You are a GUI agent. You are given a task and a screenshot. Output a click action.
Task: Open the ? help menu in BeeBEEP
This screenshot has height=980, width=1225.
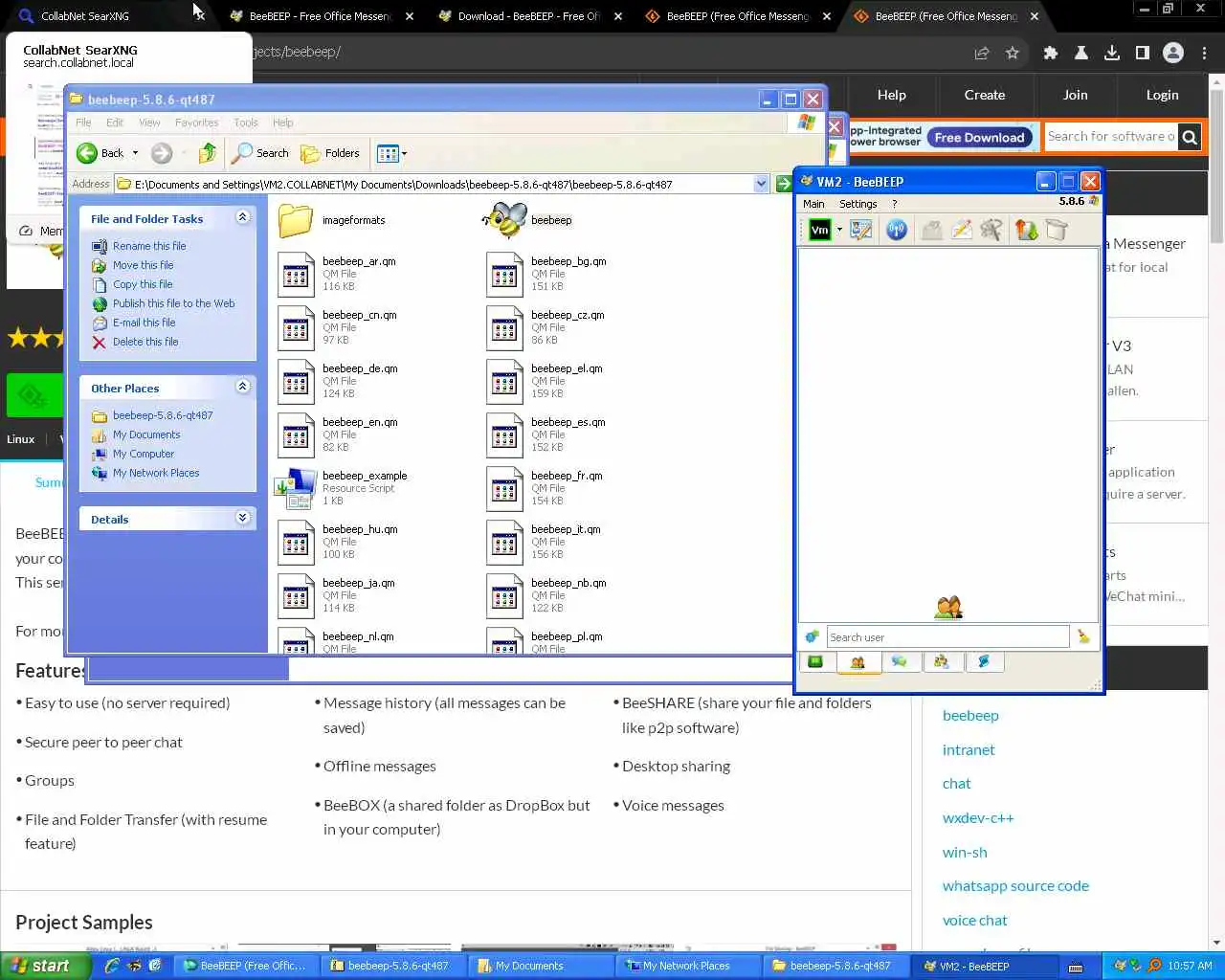[894, 204]
